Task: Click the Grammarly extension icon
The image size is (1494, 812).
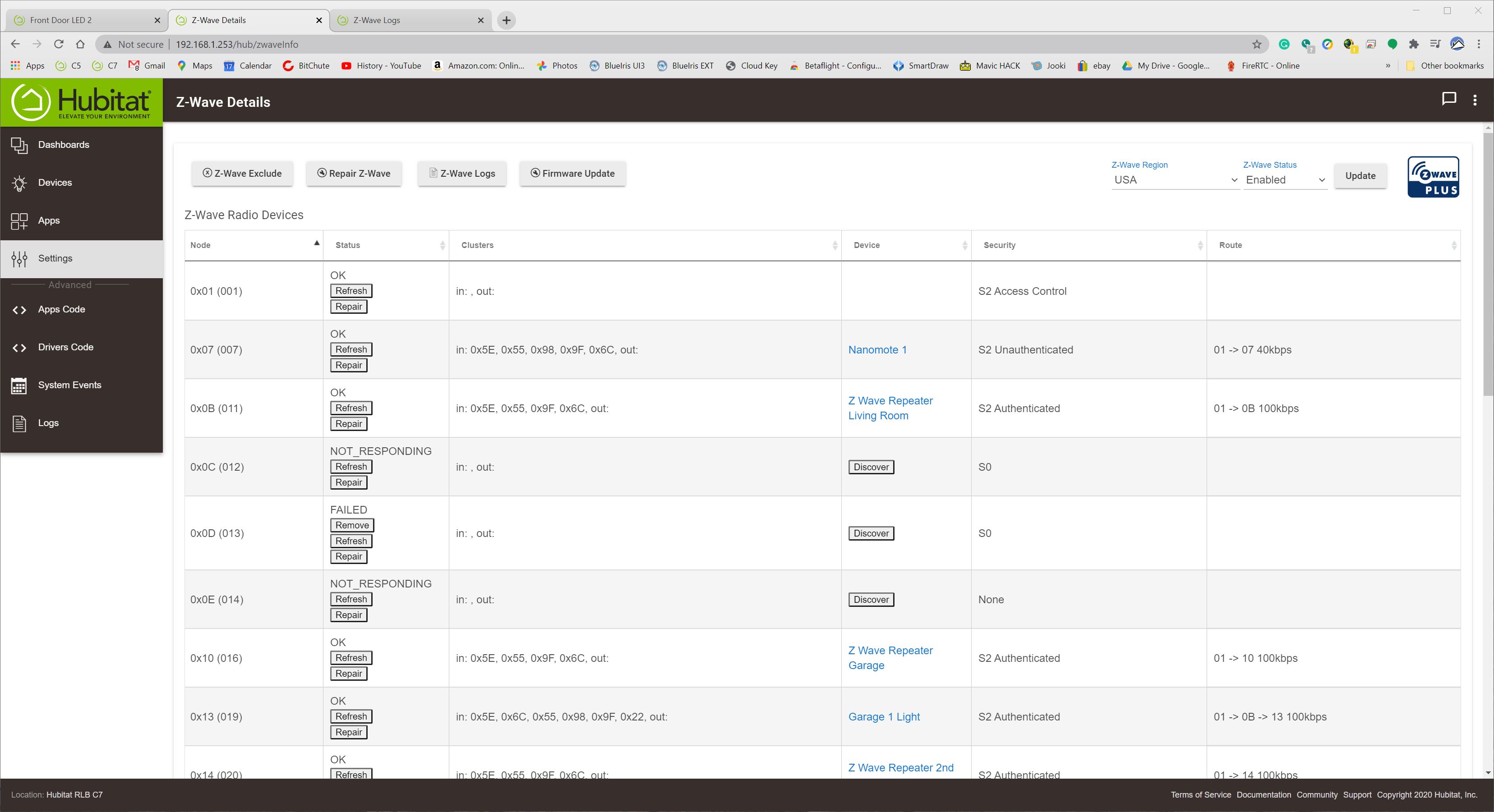Action: point(1284,45)
